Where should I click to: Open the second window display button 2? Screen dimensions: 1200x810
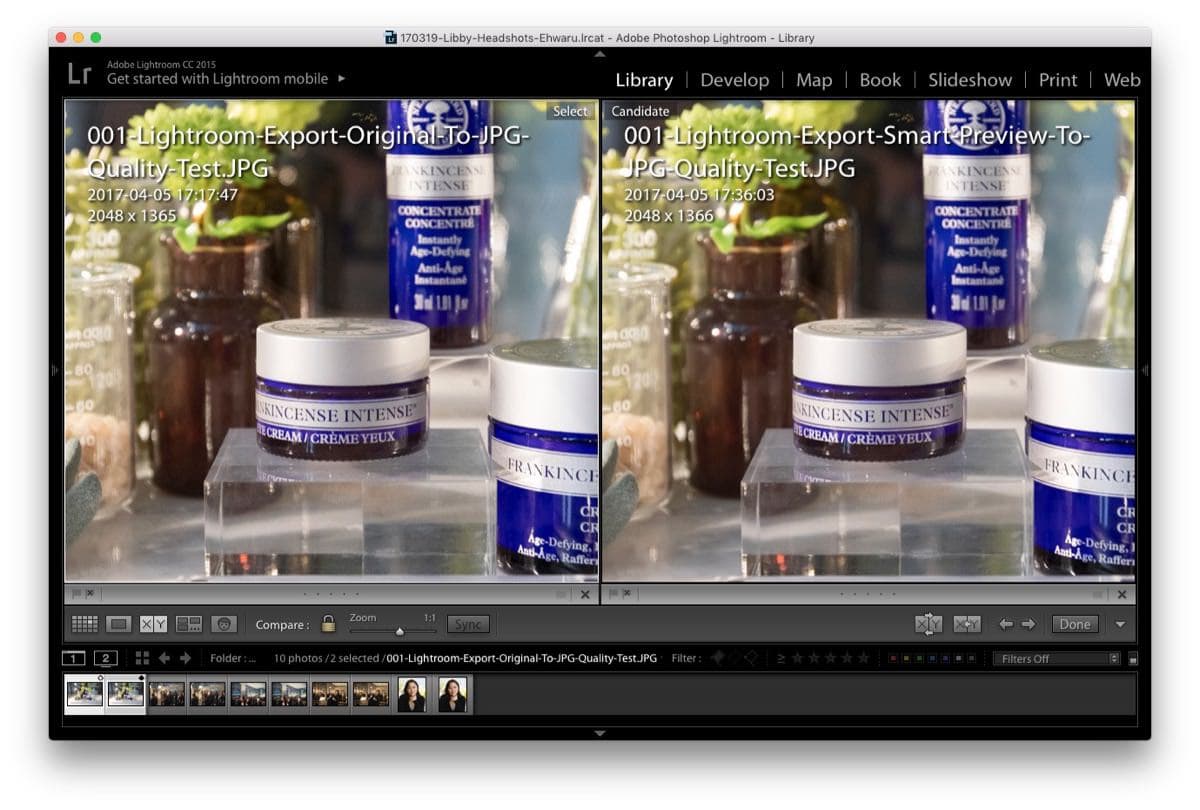point(106,658)
